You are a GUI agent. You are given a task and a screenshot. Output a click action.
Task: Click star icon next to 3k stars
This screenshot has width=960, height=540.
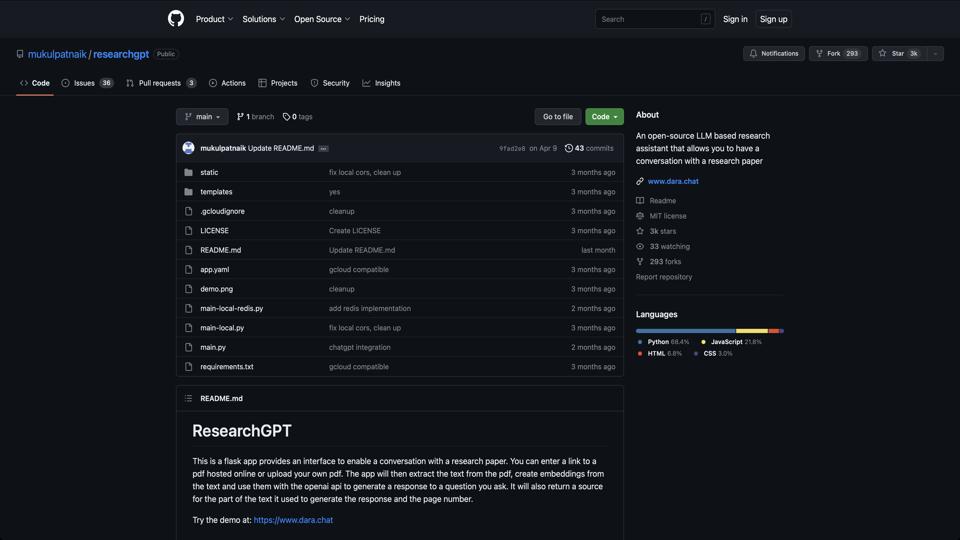640,231
